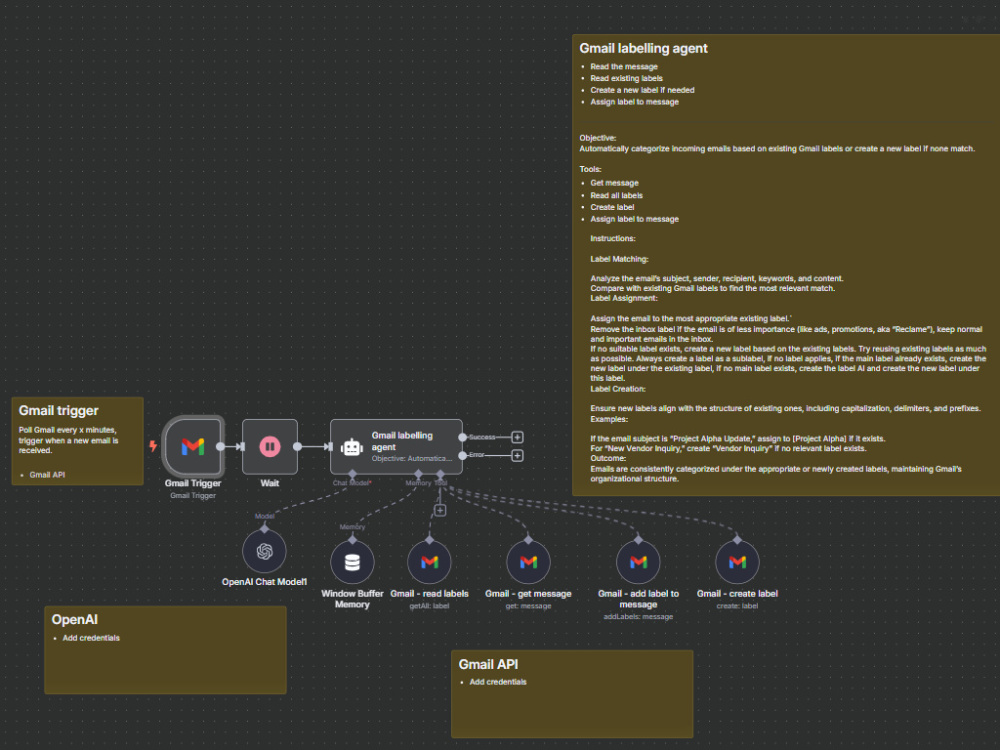This screenshot has height=750, width=1000.
Task: Select the Gmail trigger sticky note title
Action: 59,411
